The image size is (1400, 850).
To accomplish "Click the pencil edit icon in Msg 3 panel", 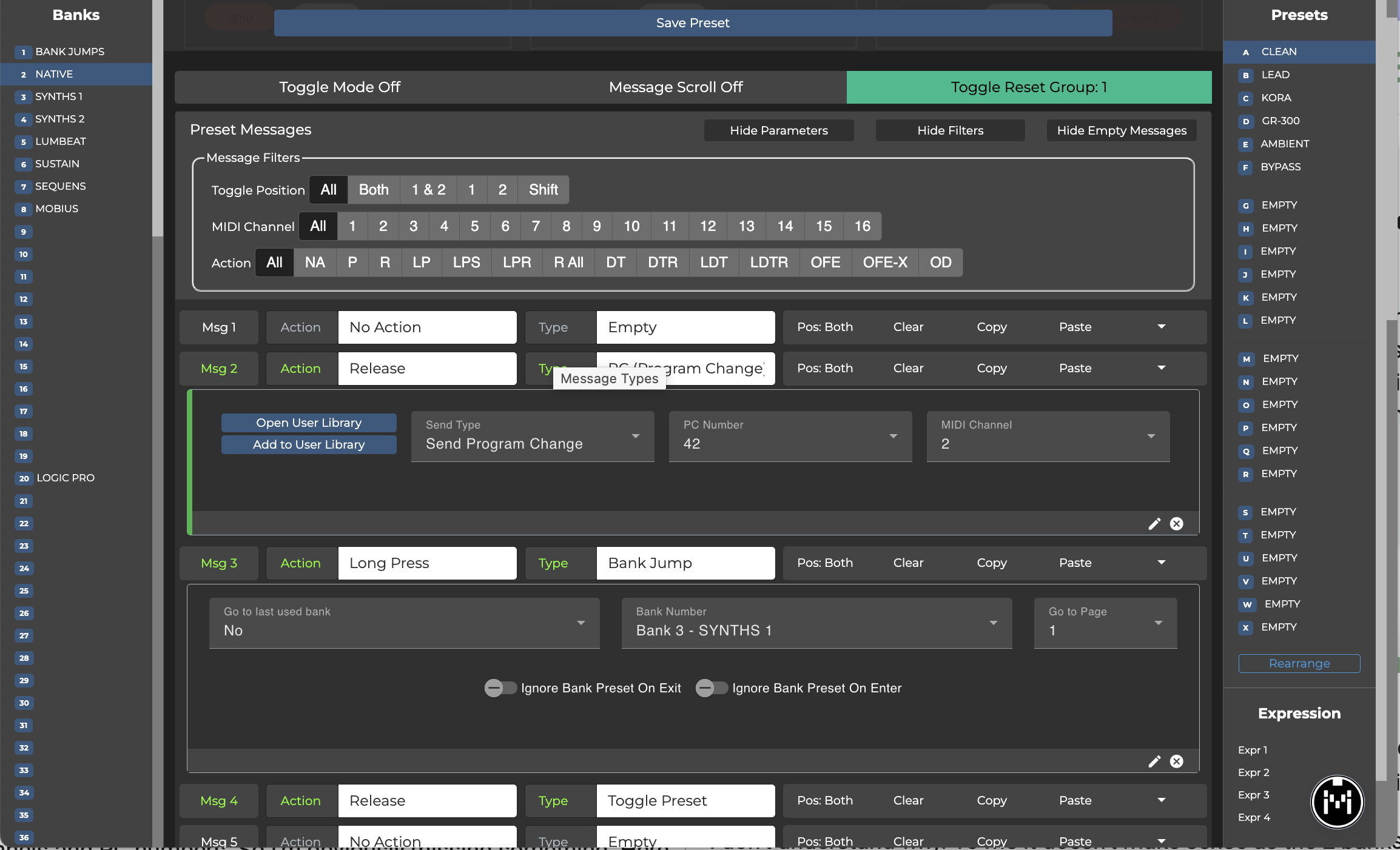I will [x=1154, y=761].
